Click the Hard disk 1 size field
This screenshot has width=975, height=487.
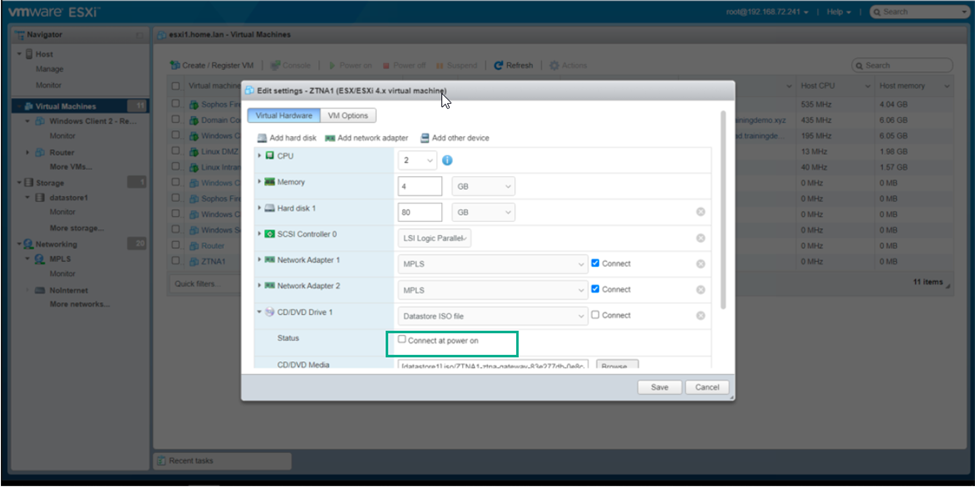[x=420, y=212]
